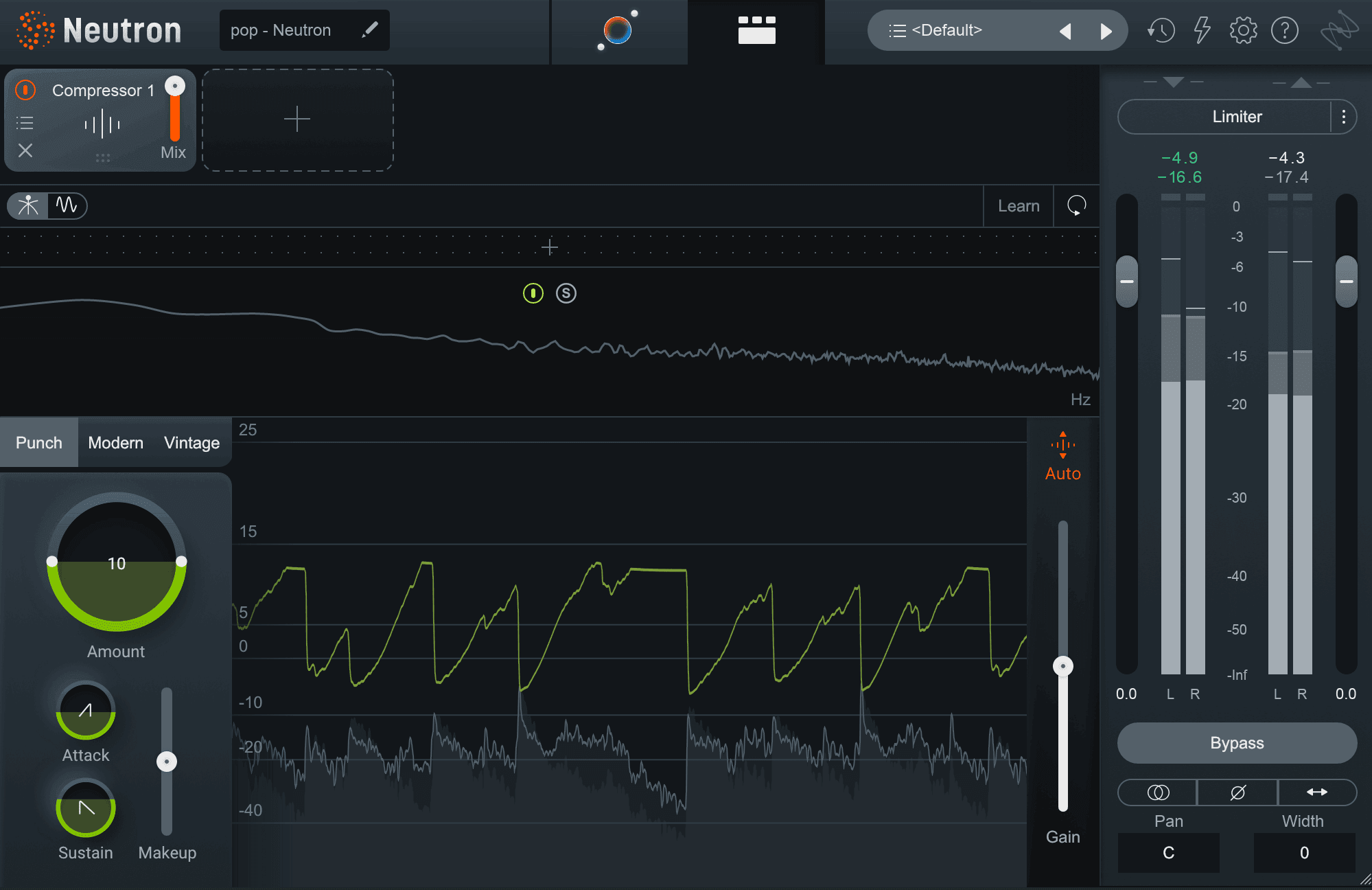Image resolution: width=1372 pixels, height=890 pixels.
Task: Go to previous preset
Action: click(x=1065, y=31)
